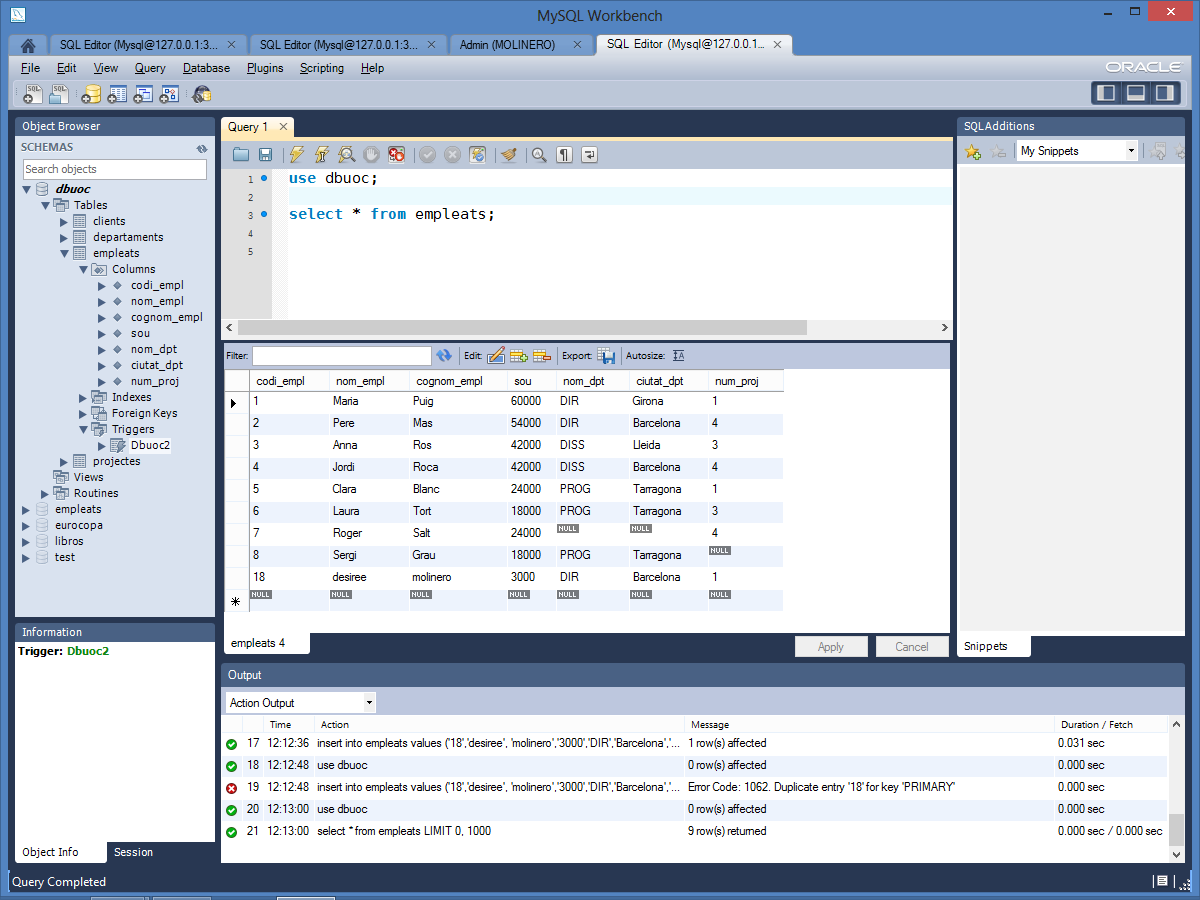Screen dimensions: 1200x900
Task: Open the Home tab icon
Action: [28, 45]
